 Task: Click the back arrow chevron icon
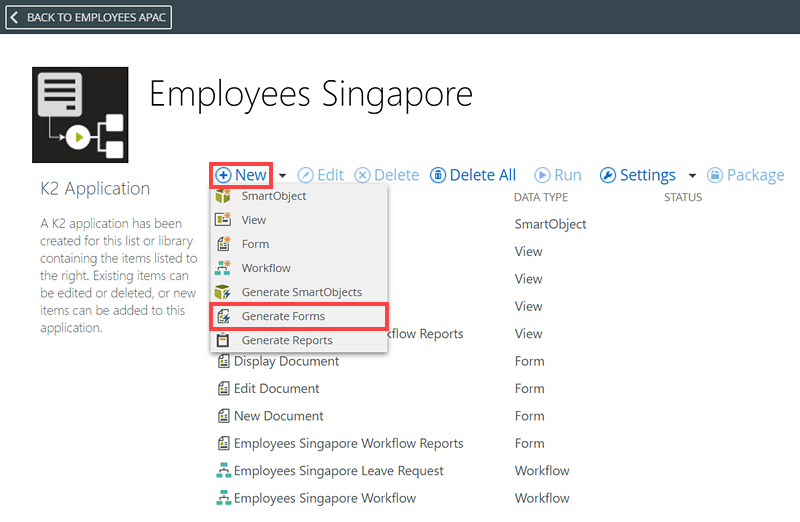pyautogui.click(x=14, y=17)
